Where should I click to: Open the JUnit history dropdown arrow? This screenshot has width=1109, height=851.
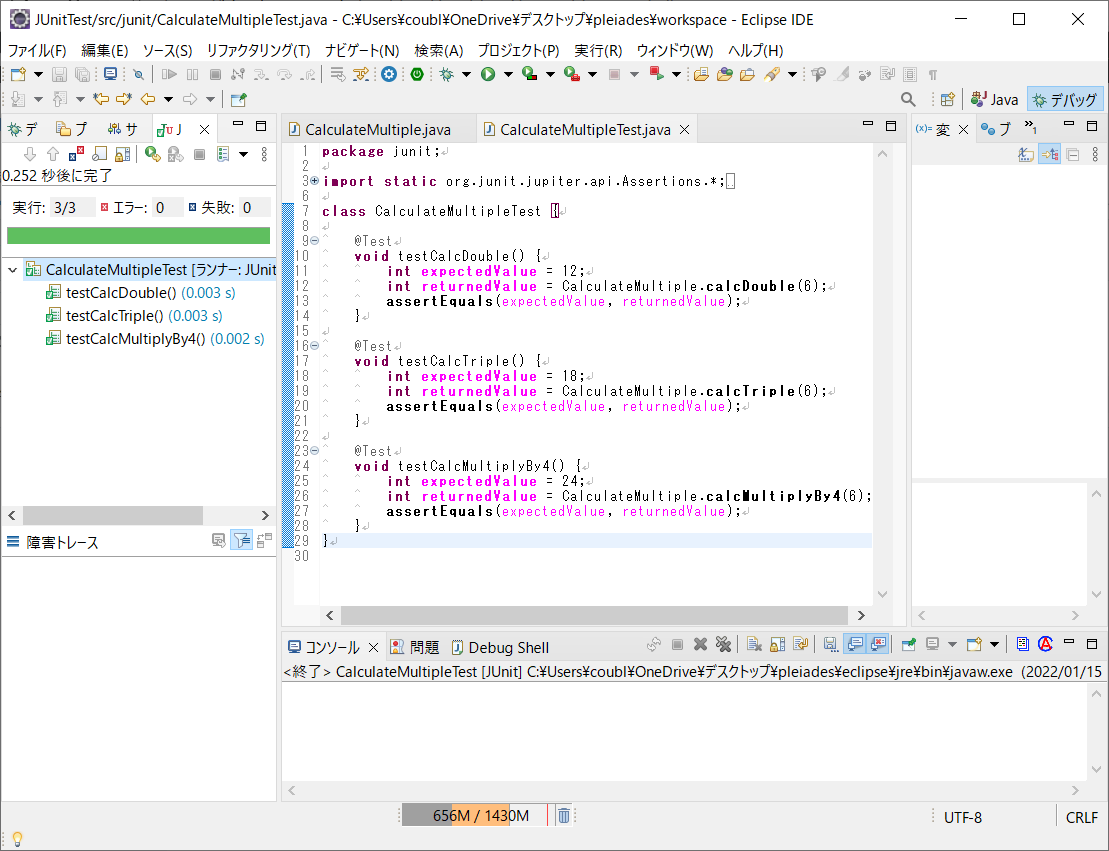[x=243, y=154]
